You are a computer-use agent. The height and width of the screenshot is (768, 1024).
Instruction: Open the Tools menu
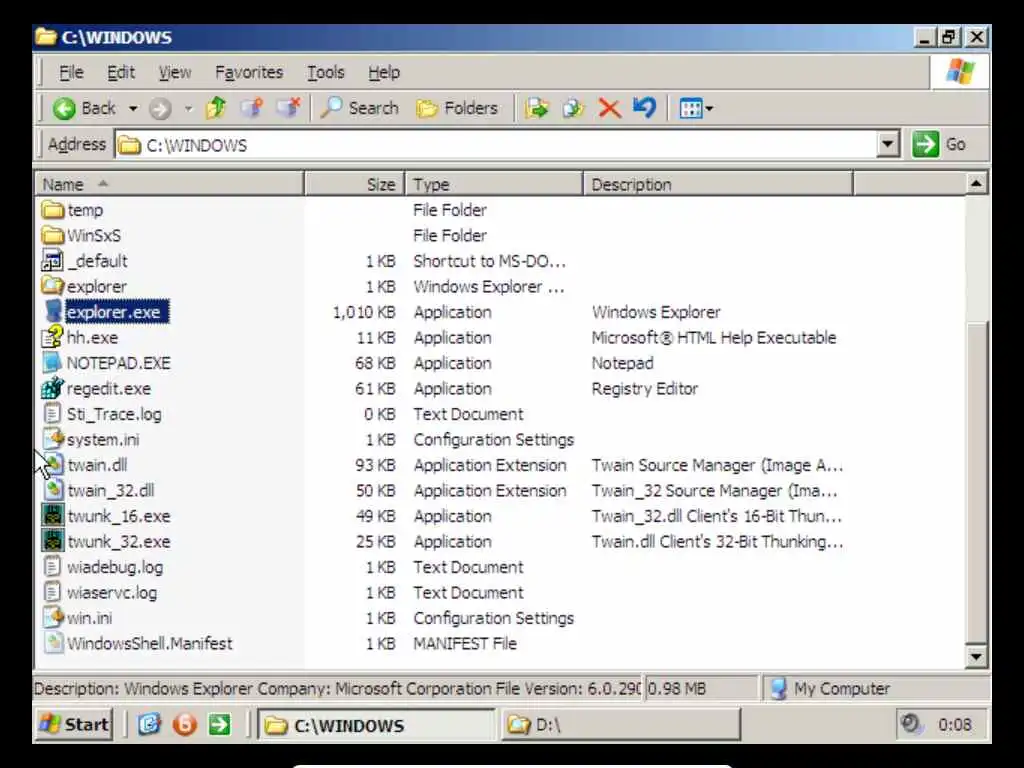(x=325, y=72)
